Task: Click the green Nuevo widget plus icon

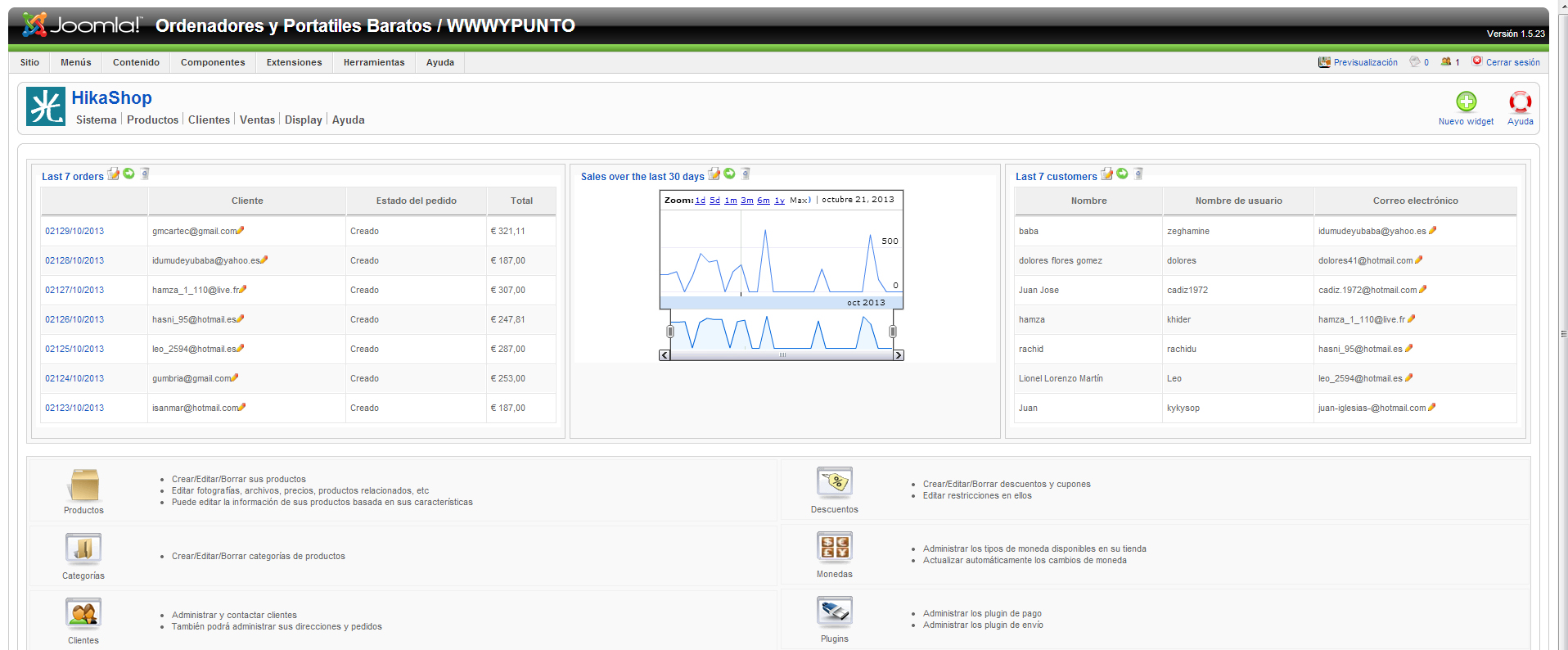Action: pos(1466,102)
